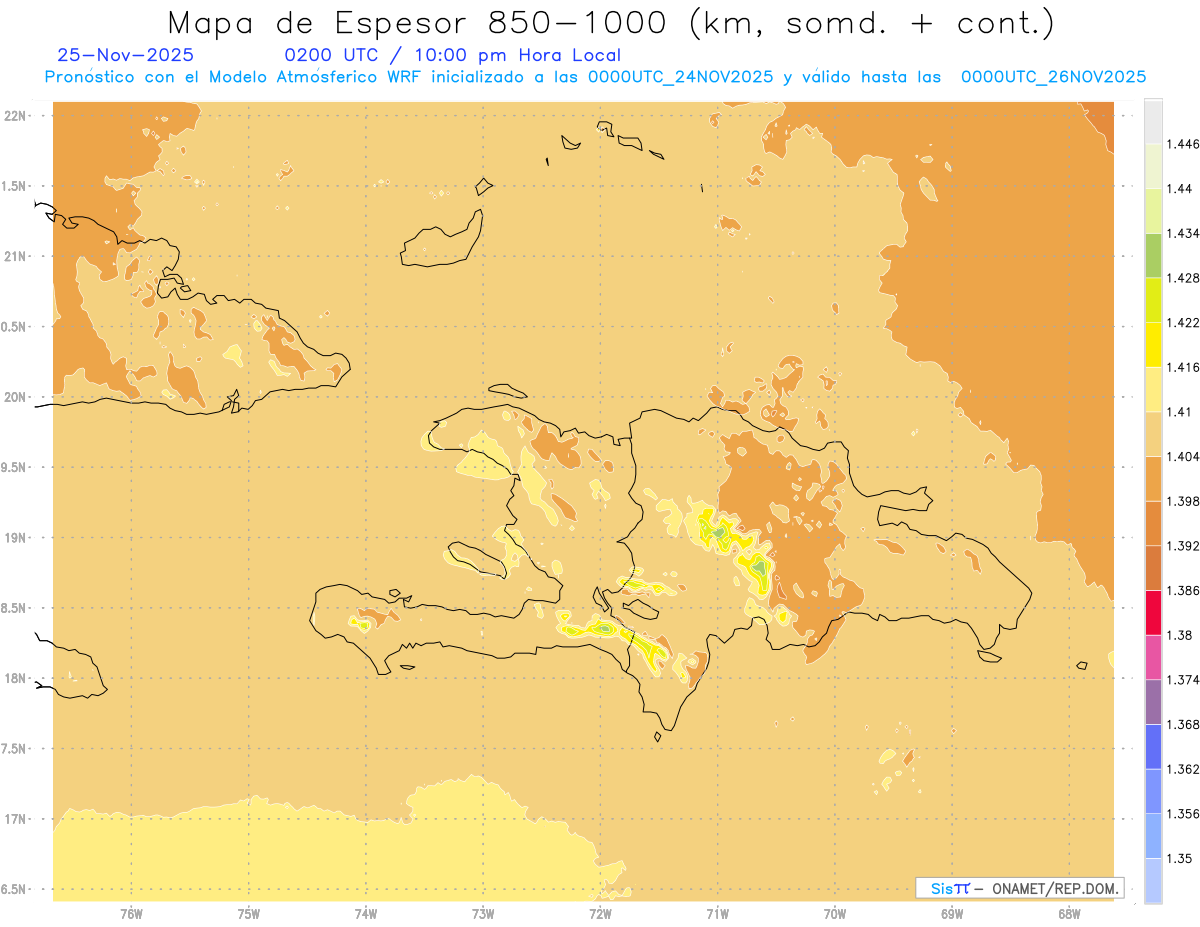
Task: Click the legend value 1.41
Action: click(1180, 412)
